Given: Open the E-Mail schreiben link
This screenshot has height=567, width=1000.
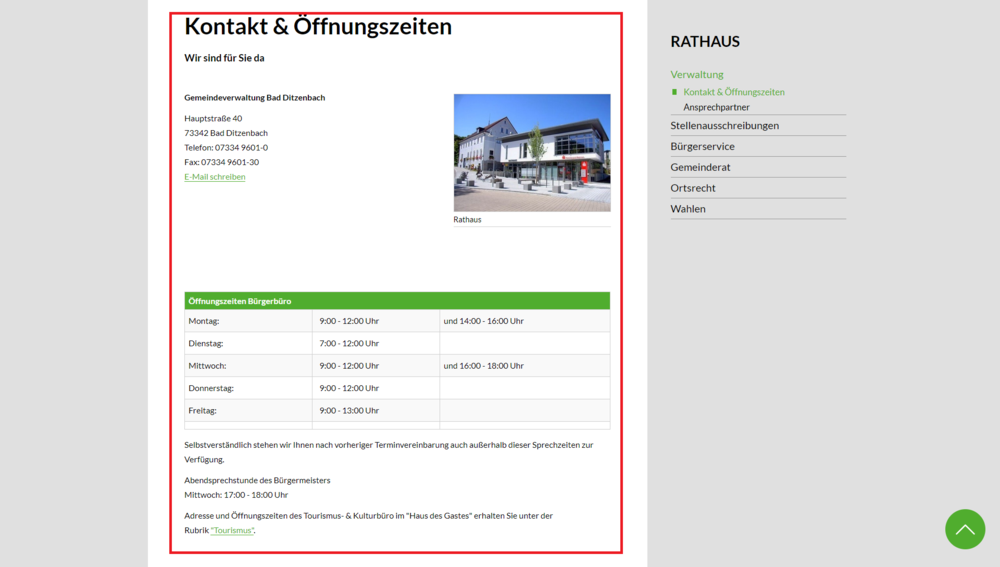Looking at the screenshot, I should click(215, 177).
